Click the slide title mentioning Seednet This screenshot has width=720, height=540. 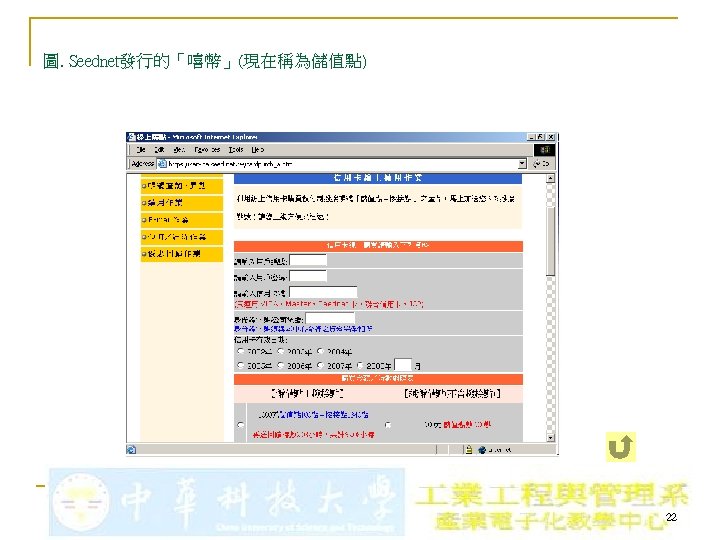point(205,61)
